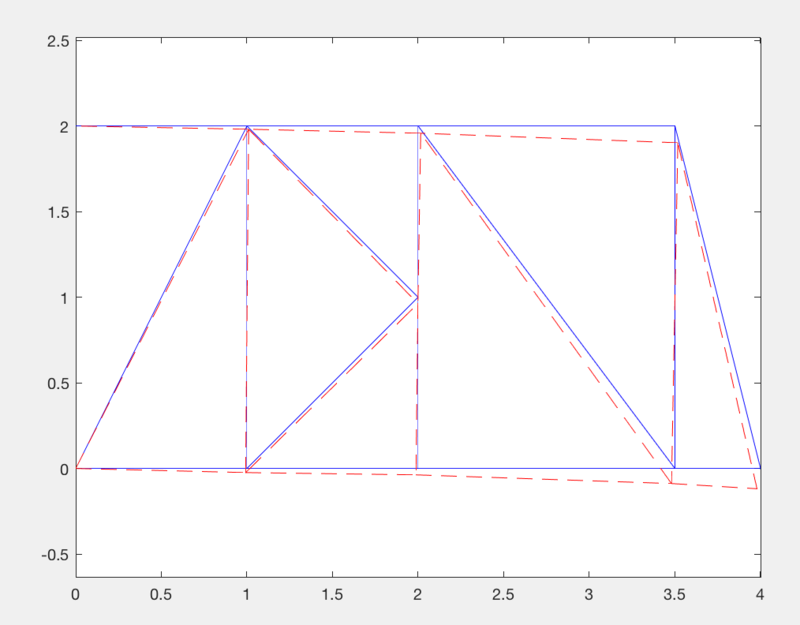Image resolution: width=800 pixels, height=625 pixels.
Task: Click the y-axis tick label 2.5
Action: tap(58, 41)
